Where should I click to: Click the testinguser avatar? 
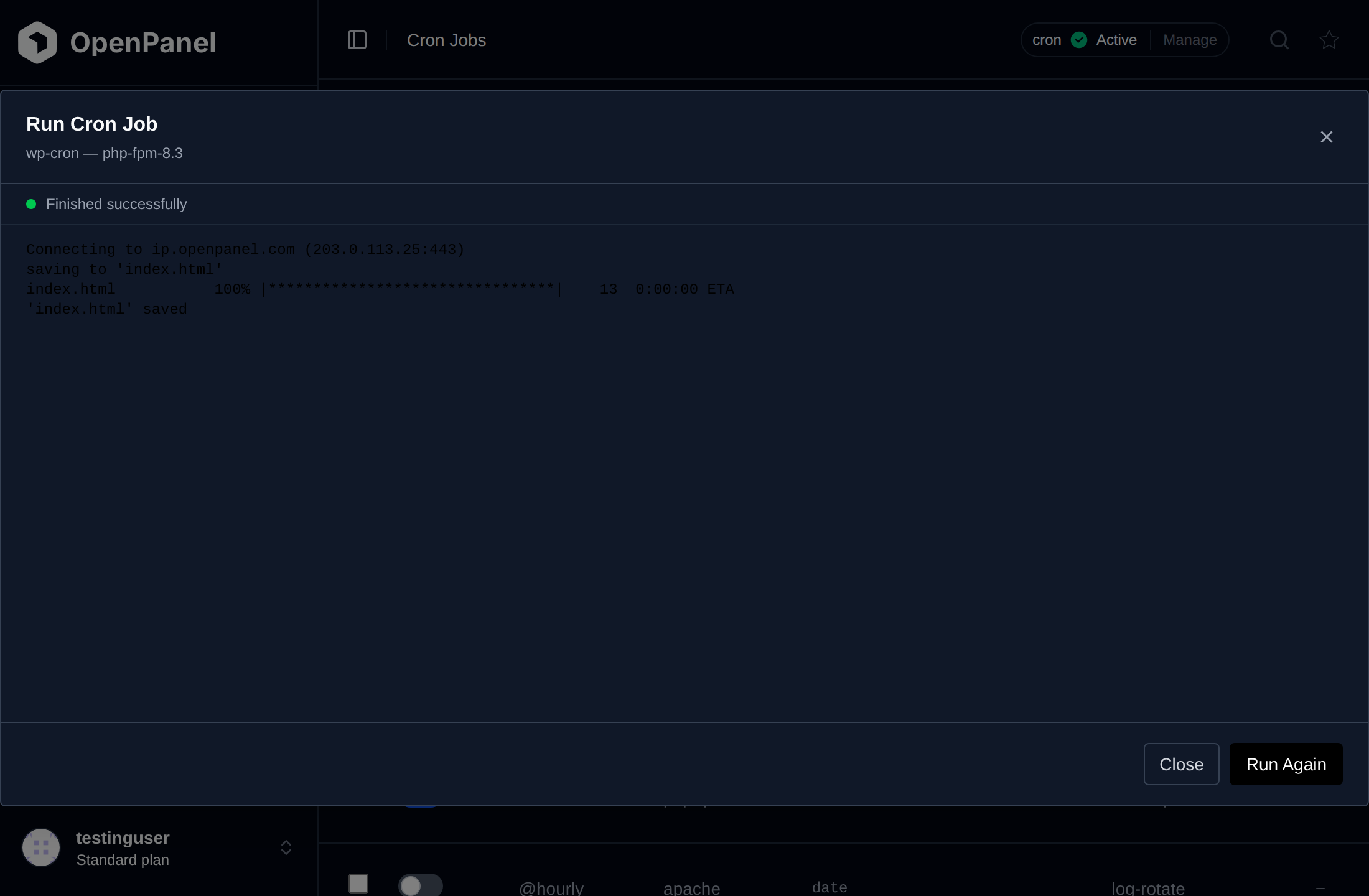pyautogui.click(x=41, y=847)
